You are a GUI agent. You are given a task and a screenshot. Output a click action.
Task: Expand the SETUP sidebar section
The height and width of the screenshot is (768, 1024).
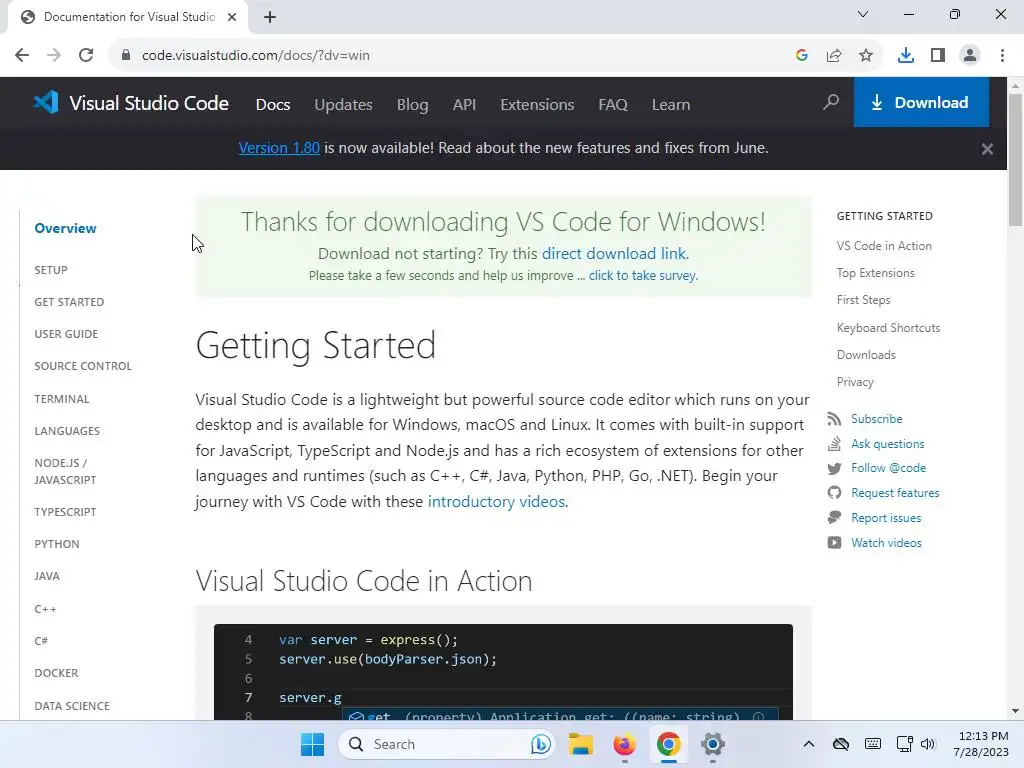click(x=51, y=270)
